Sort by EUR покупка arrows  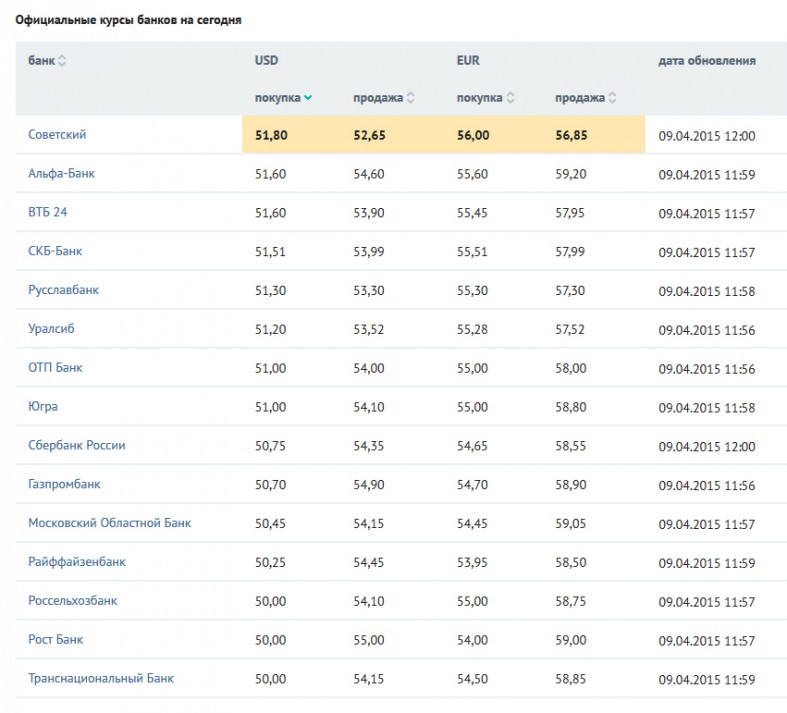pos(510,97)
